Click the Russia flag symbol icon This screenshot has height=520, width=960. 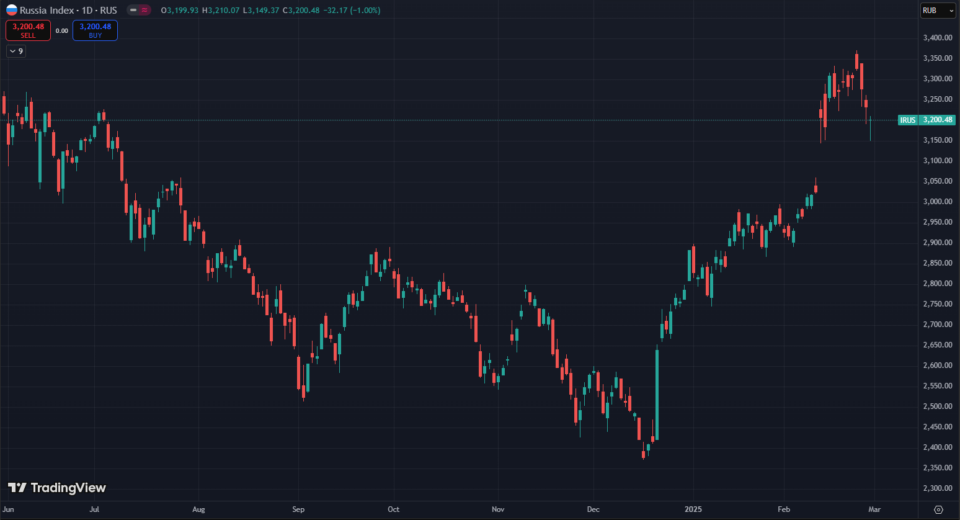click(x=12, y=10)
